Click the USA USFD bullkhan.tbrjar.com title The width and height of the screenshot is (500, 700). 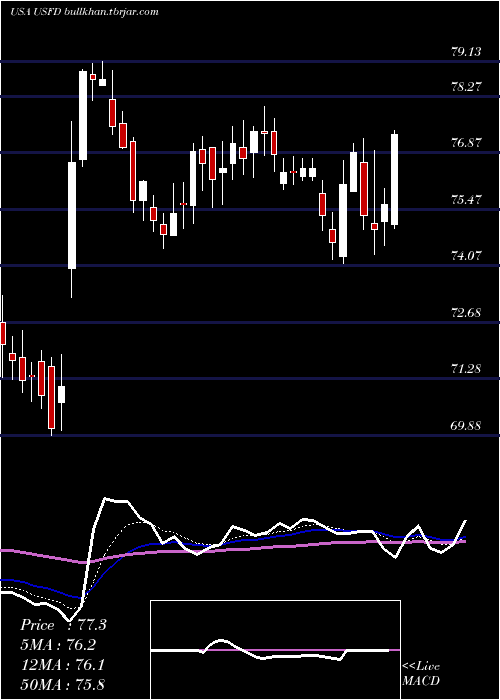pyautogui.click(x=84, y=12)
